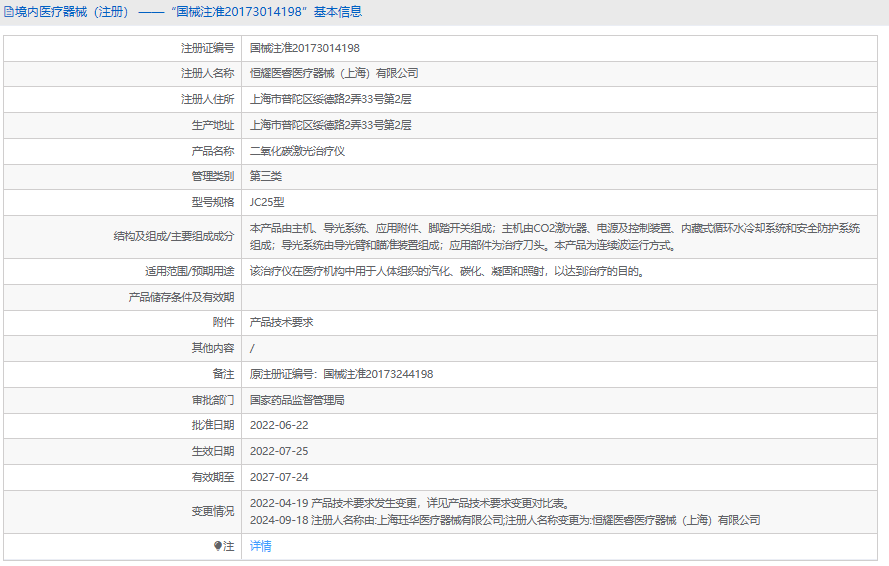Image resolution: width=889 pixels, height=566 pixels.
Task: Open the 详情 details link
Action: pyautogui.click(x=260, y=546)
